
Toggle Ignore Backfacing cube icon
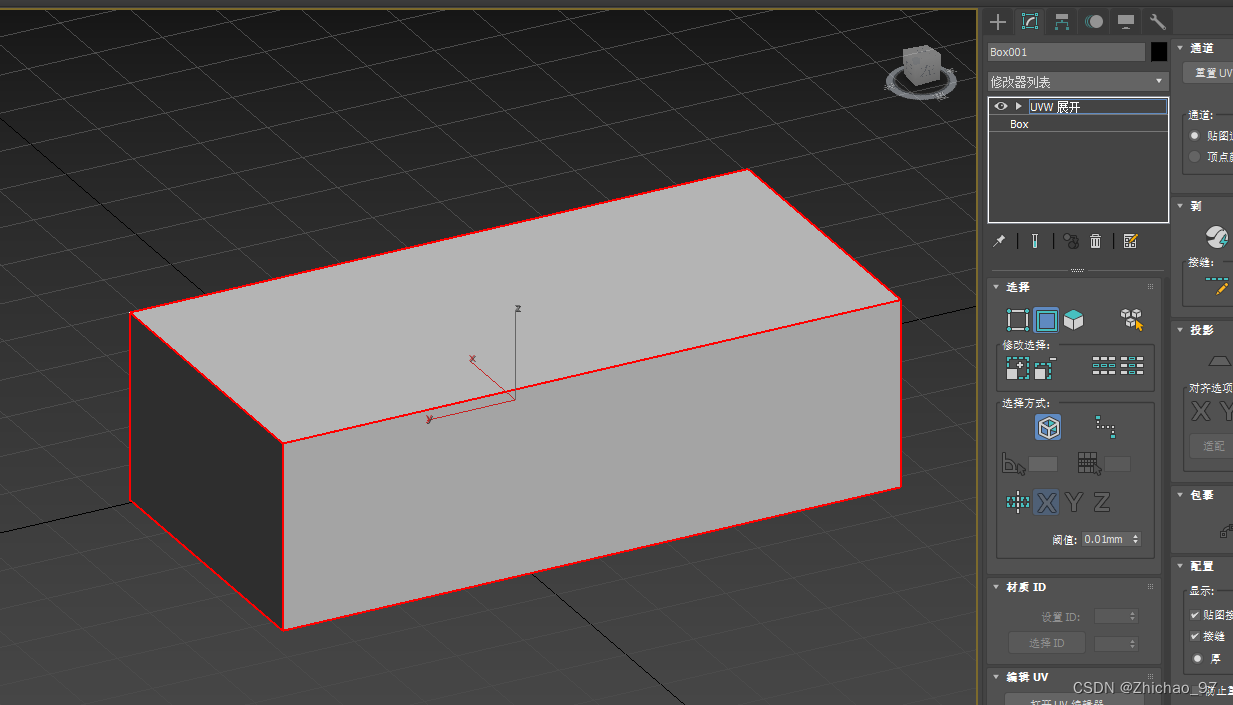1048,428
